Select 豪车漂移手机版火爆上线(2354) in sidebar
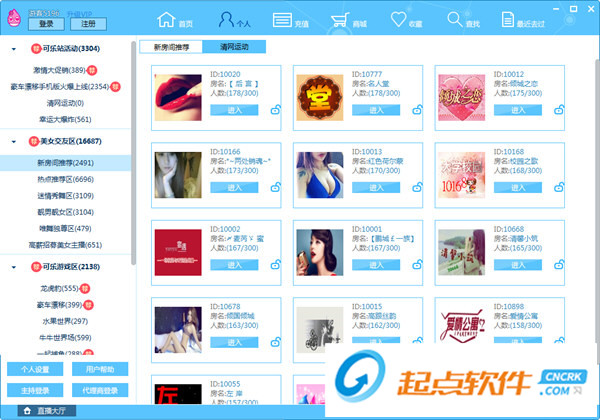 click(60, 87)
